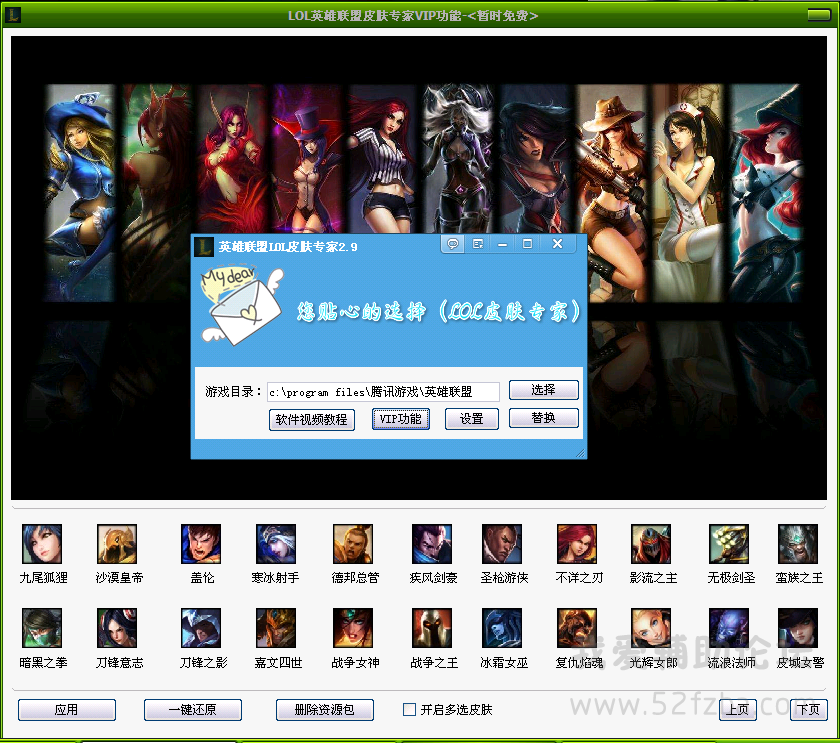The image size is (840, 743).
Task: Select the 影流之主 champion icon
Action: [651, 544]
